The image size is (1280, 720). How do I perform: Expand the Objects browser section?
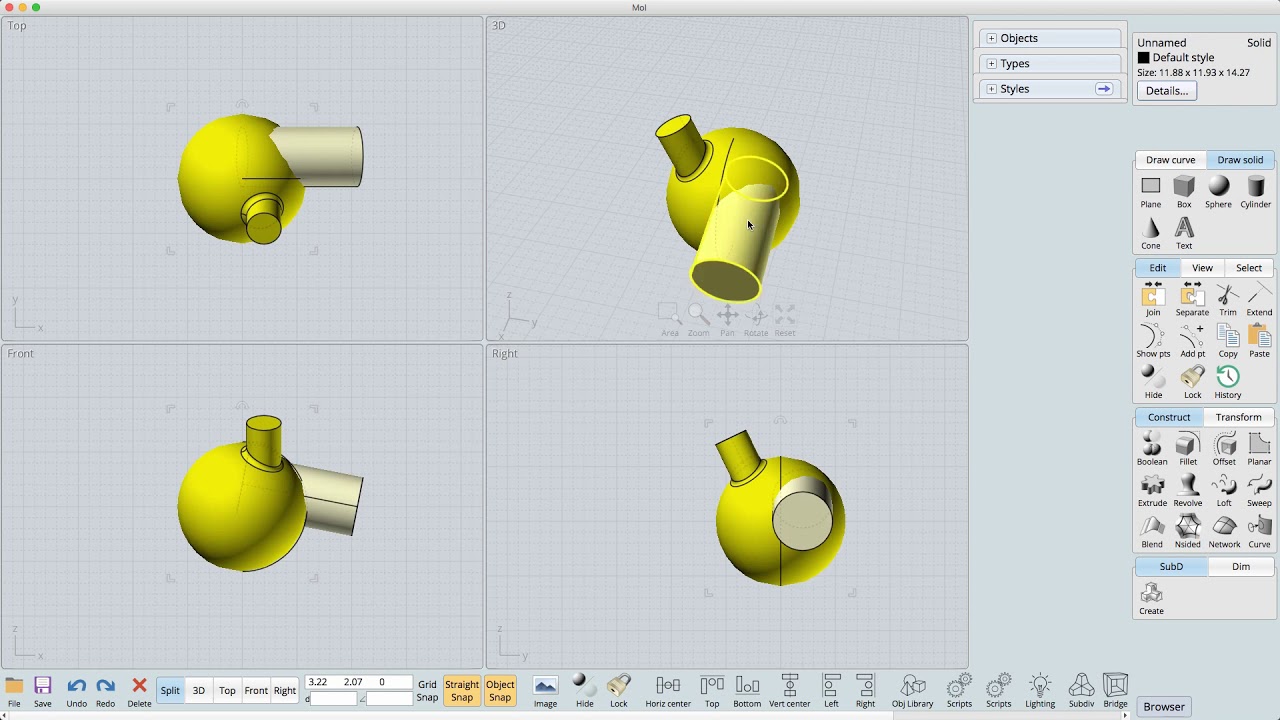point(1050,38)
